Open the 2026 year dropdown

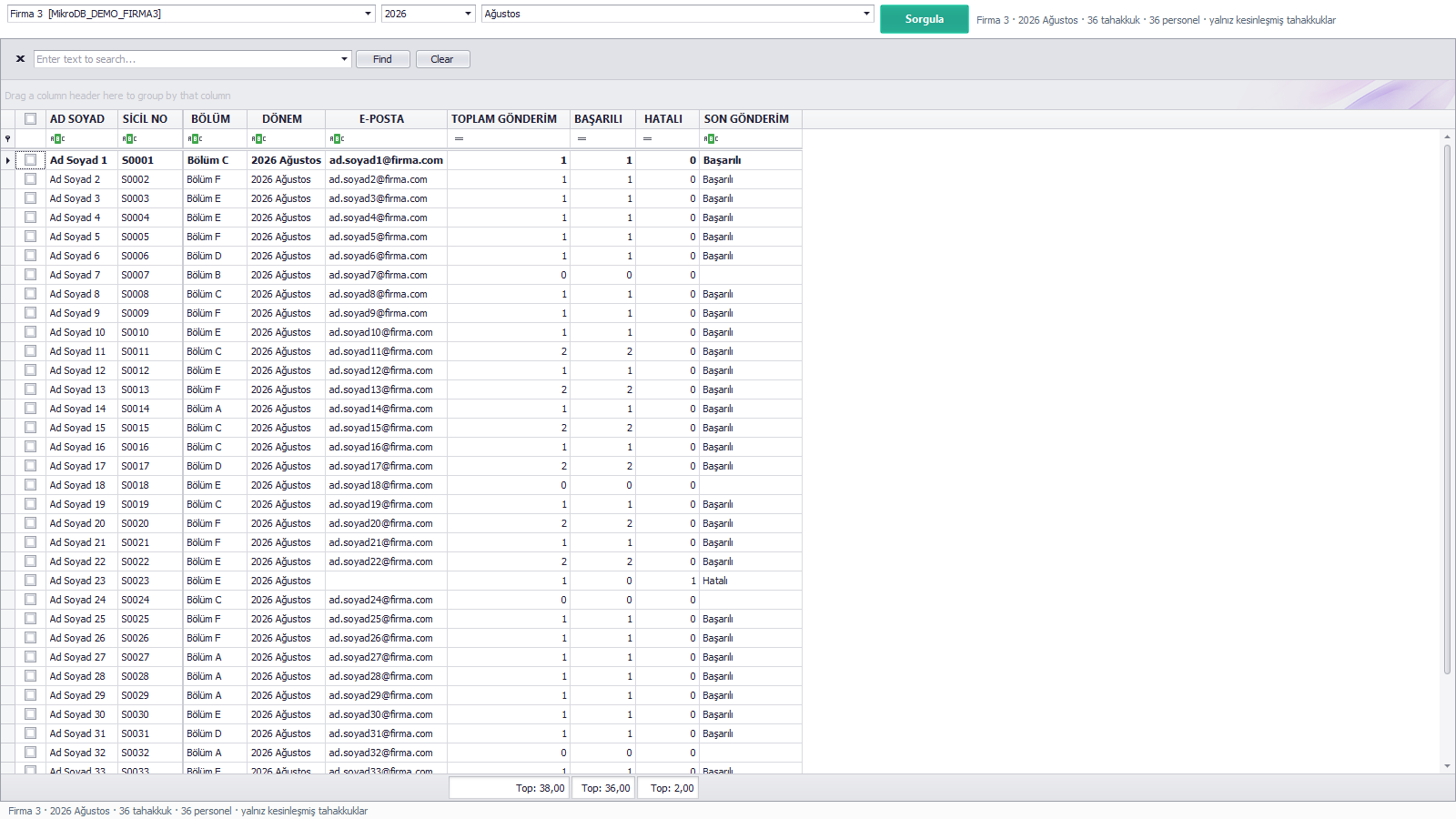click(x=428, y=14)
